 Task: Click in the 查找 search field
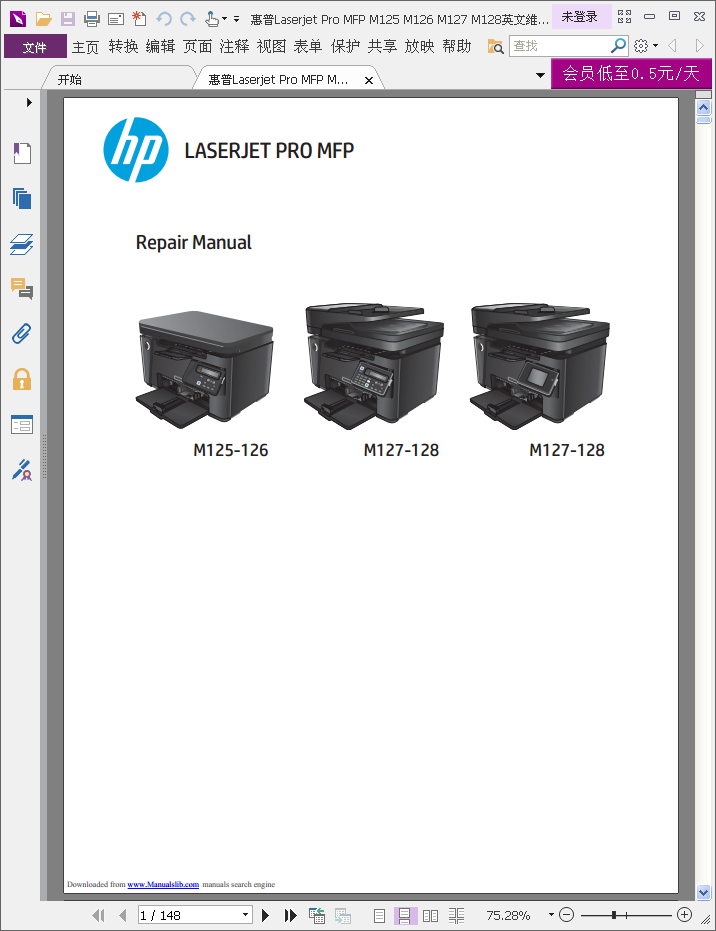pyautogui.click(x=559, y=46)
